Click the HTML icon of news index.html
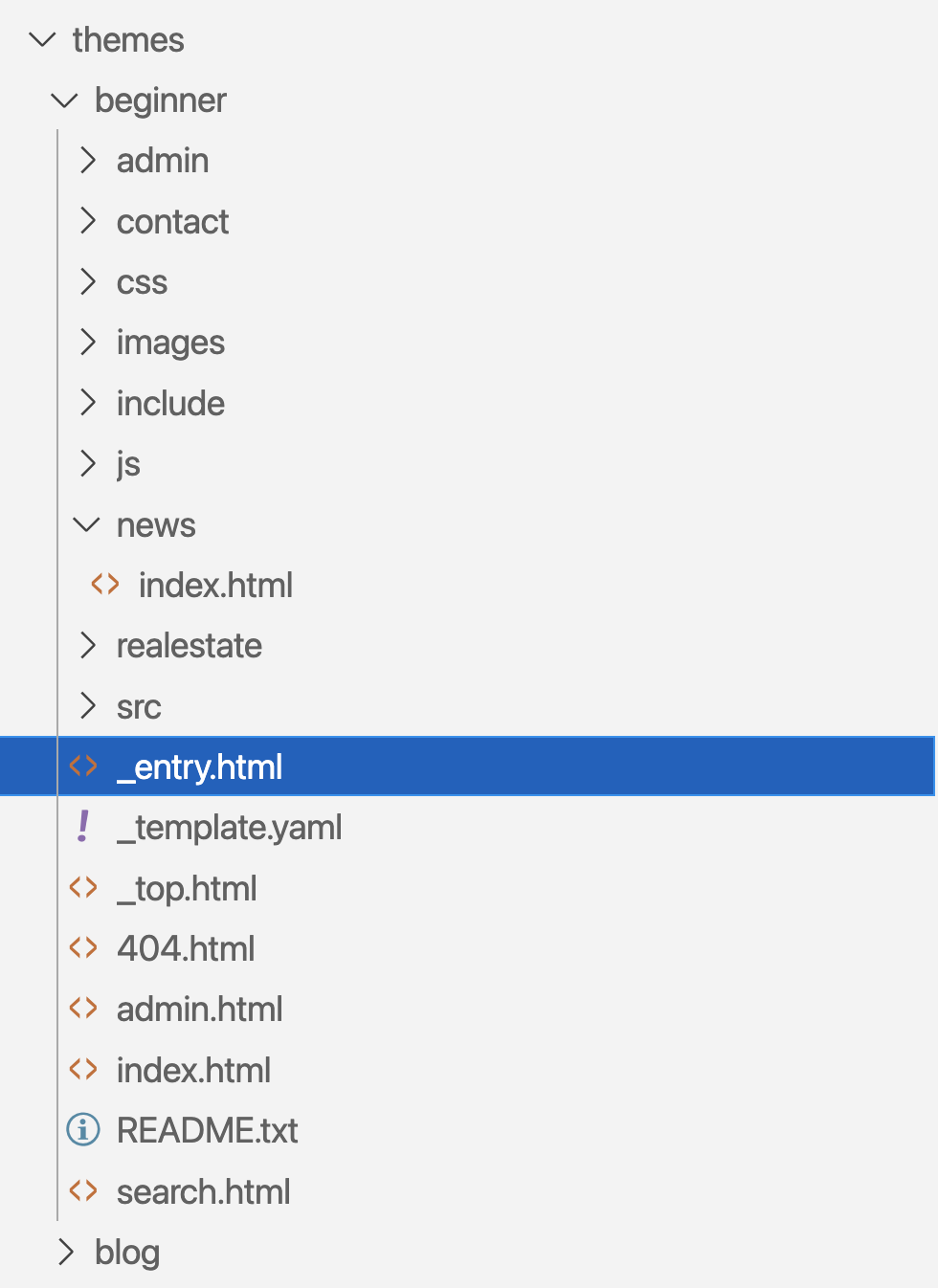This screenshot has width=938, height=1288. click(105, 584)
